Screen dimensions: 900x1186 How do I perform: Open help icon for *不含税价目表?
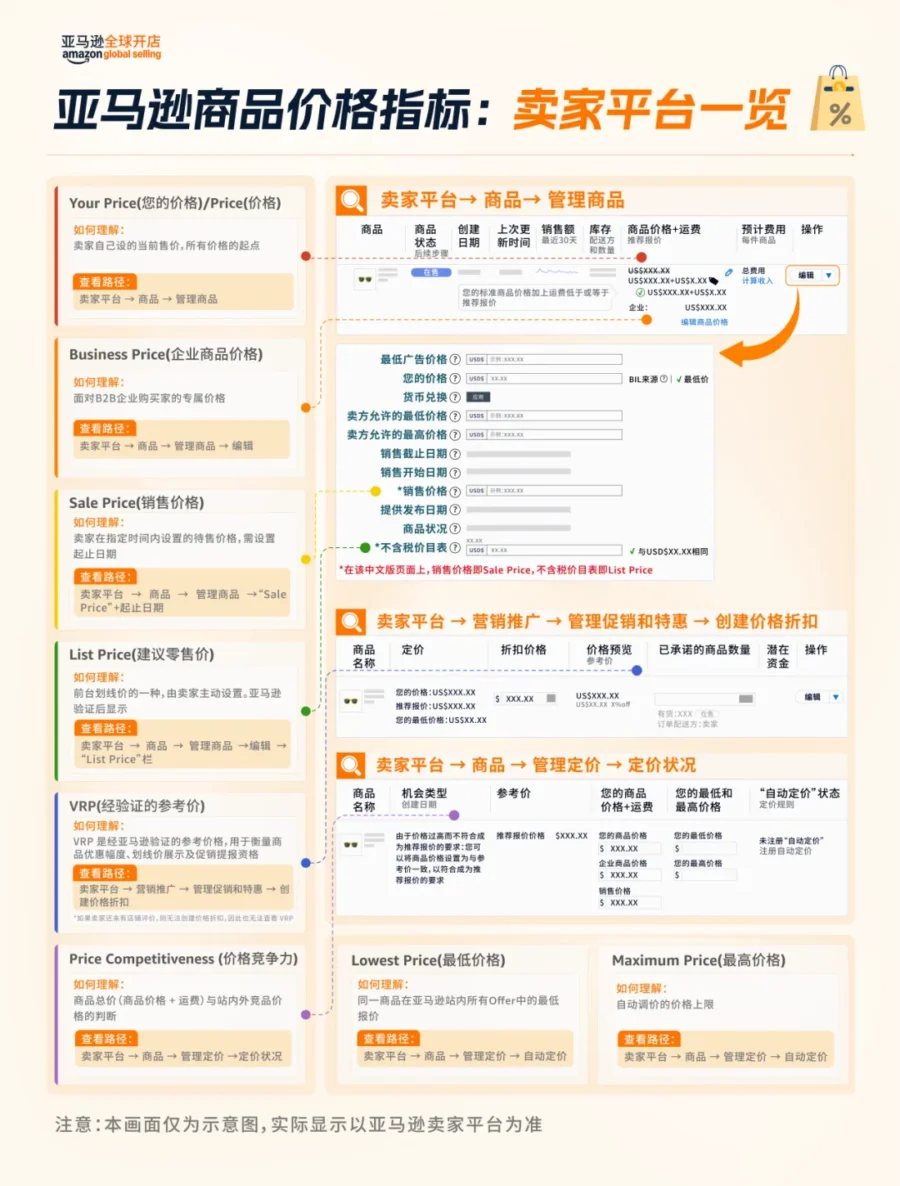pos(455,548)
